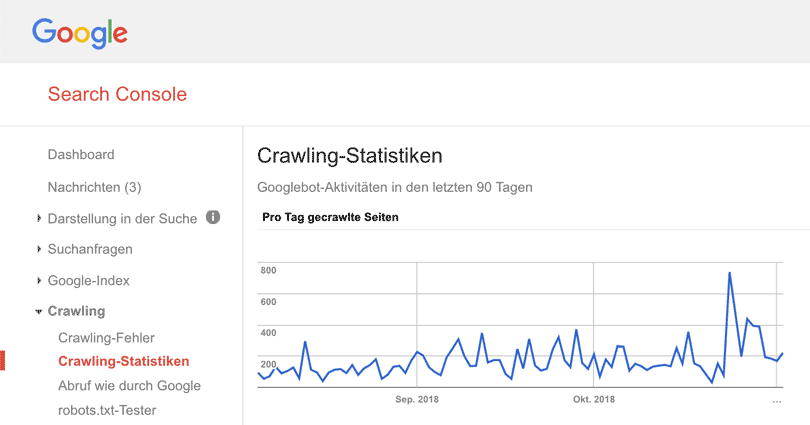Expand the Suchanfragen section arrow
This screenshot has height=425, width=810.
39,249
